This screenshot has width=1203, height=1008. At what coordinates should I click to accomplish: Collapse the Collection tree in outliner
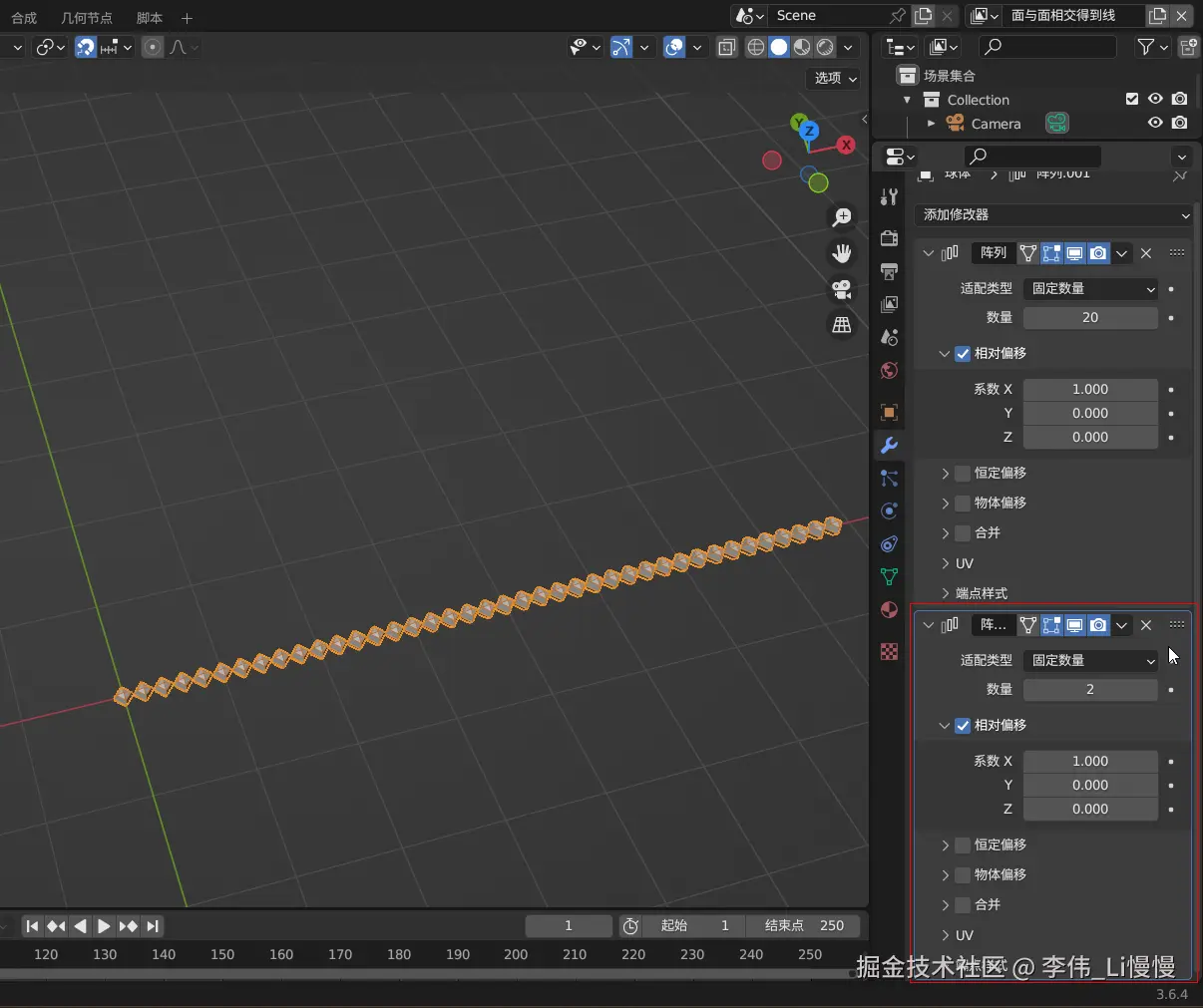click(907, 100)
